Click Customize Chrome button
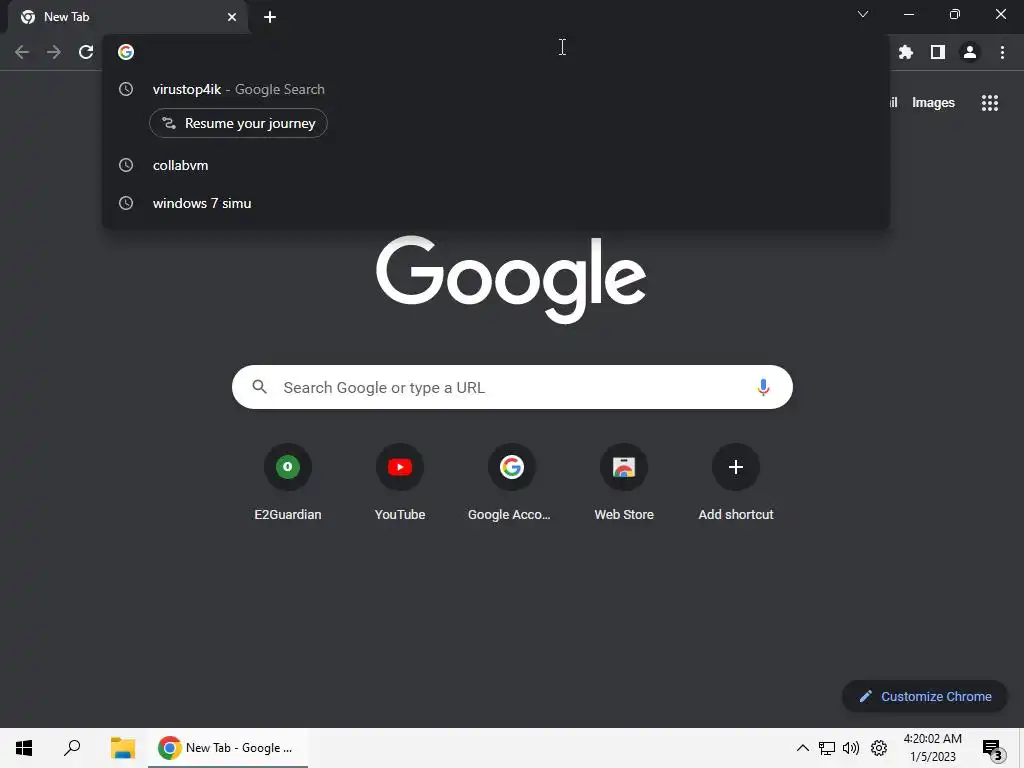The width and height of the screenshot is (1024, 768). (x=925, y=696)
